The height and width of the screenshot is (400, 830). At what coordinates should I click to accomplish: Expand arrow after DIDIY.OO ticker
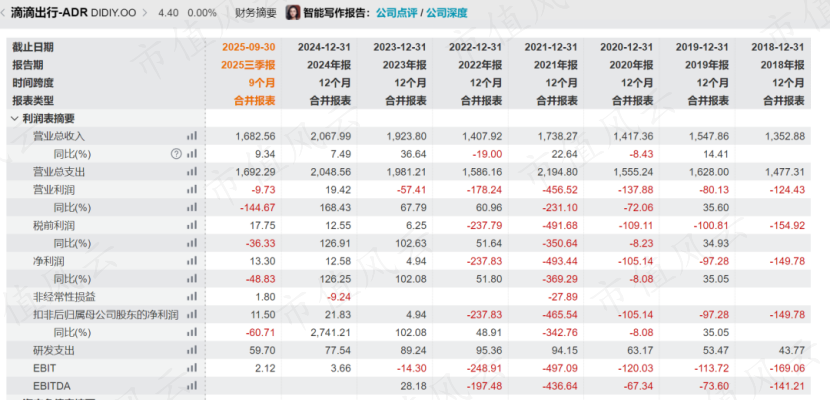tap(147, 13)
